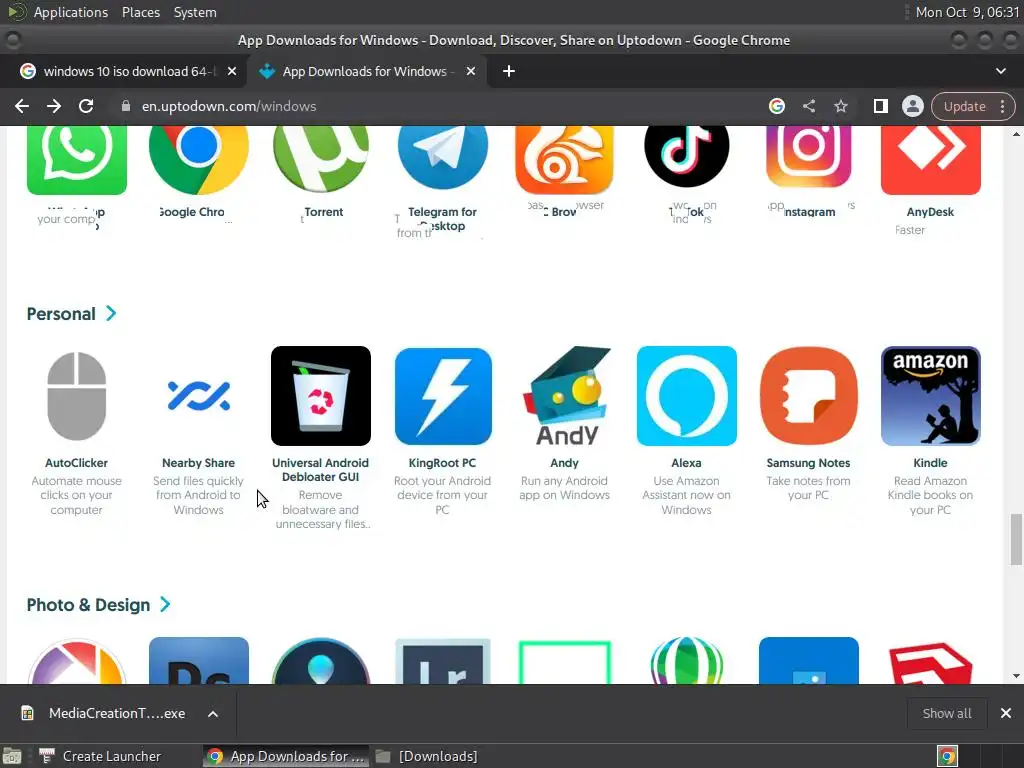
Task: Open the KingRoot PC lightning icon
Action: (443, 396)
